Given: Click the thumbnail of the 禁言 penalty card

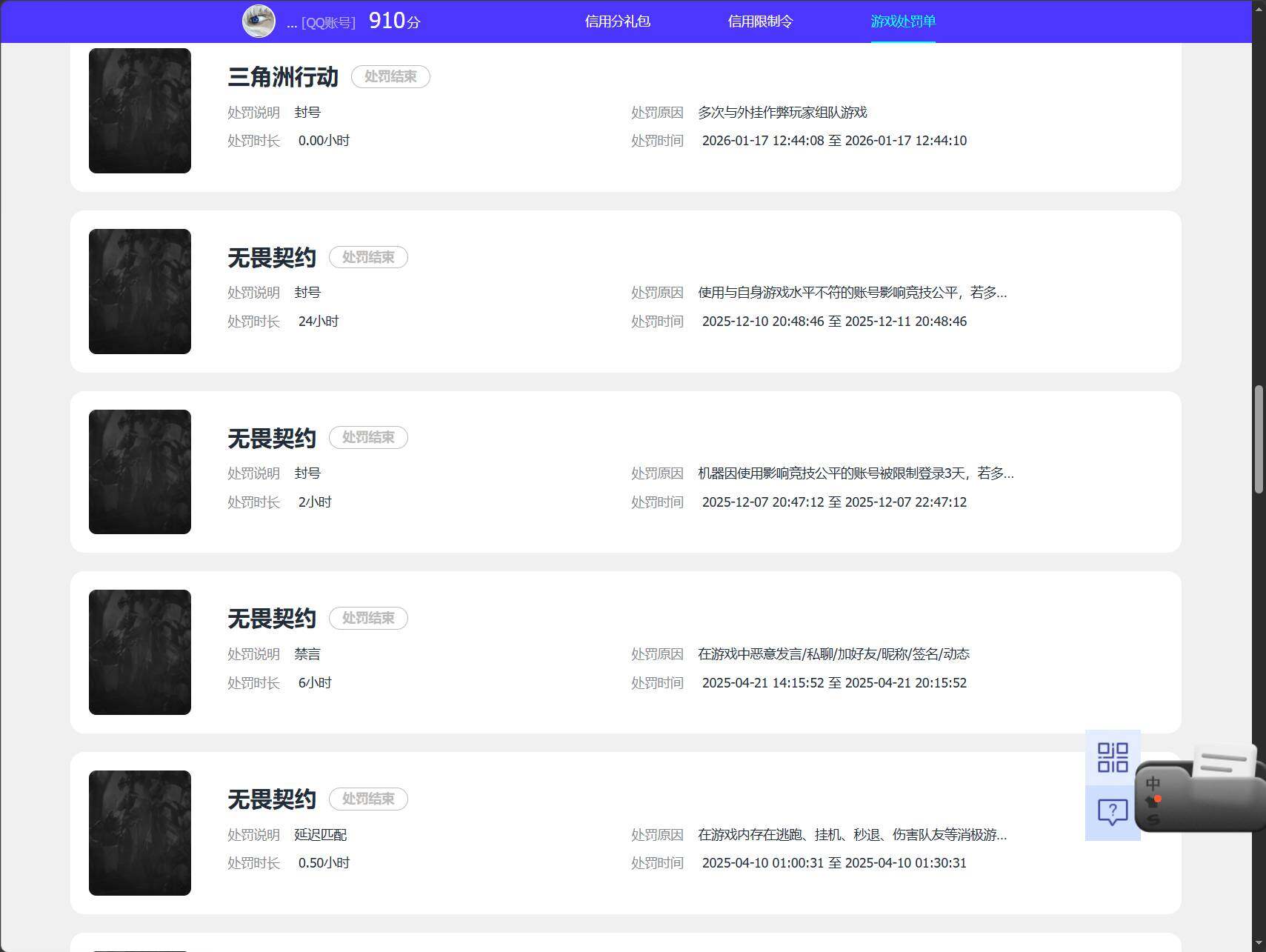Looking at the screenshot, I should tap(140, 652).
